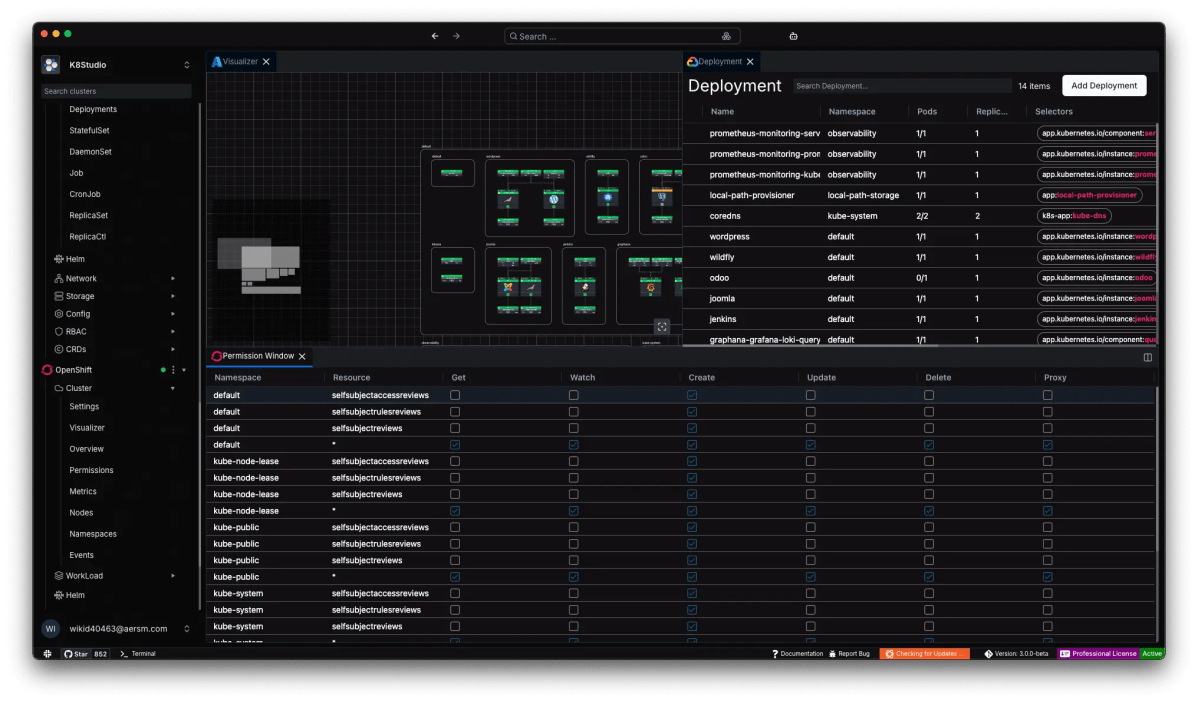Toggle Delete for default wildcard row
Screen dimensions: 1198x703
coord(929,445)
